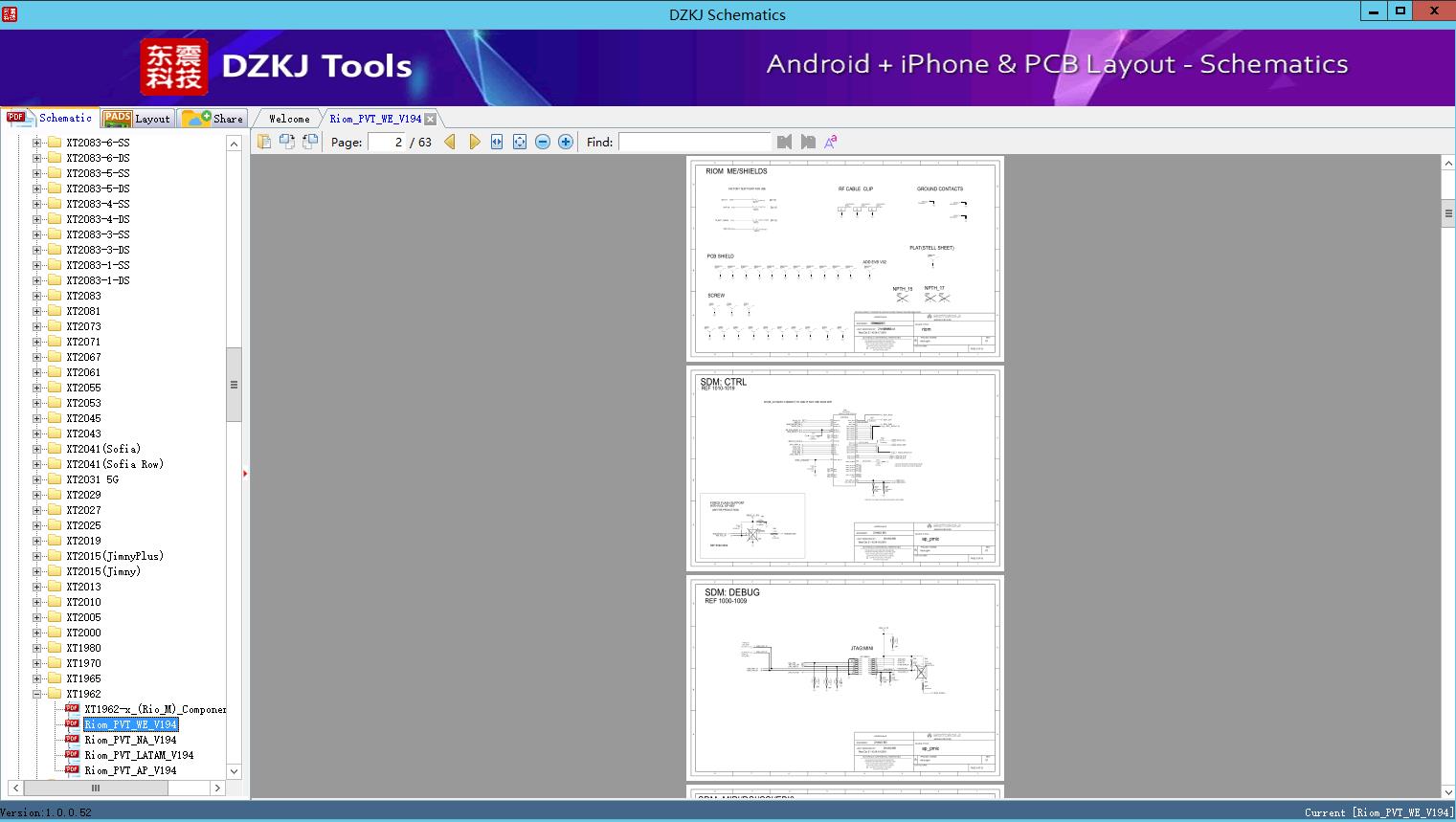
Task: Zoom in with the plus icon
Action: click(x=566, y=142)
